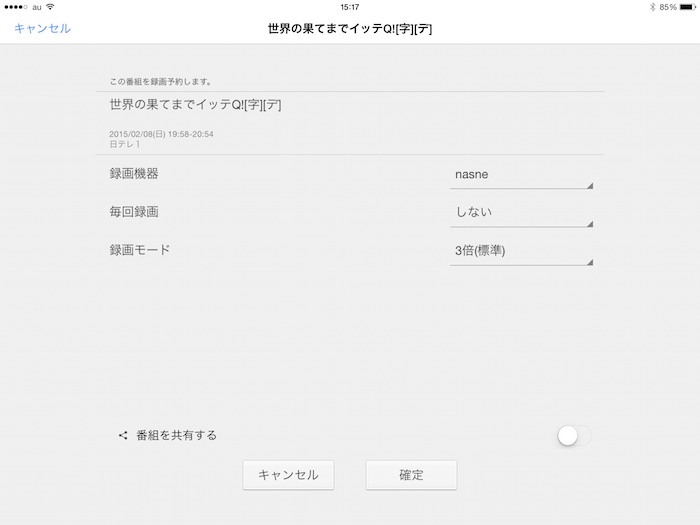700x525 pixels.
Task: Tap the share icon beside 番組を共有する
Action: (x=123, y=435)
